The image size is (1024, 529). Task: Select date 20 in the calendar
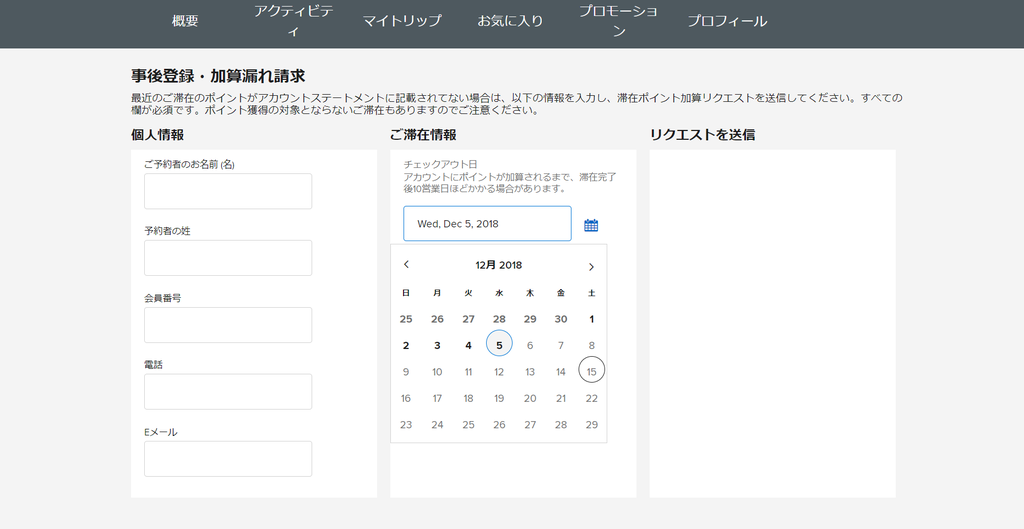[x=530, y=398]
